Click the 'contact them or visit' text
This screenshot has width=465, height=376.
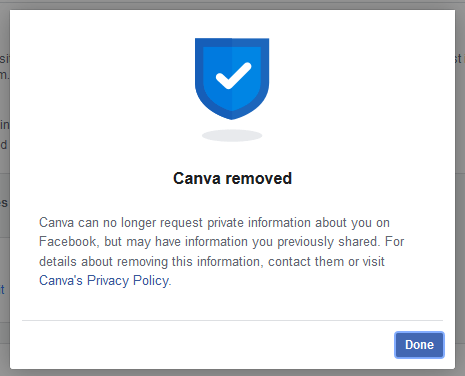click(x=326, y=261)
